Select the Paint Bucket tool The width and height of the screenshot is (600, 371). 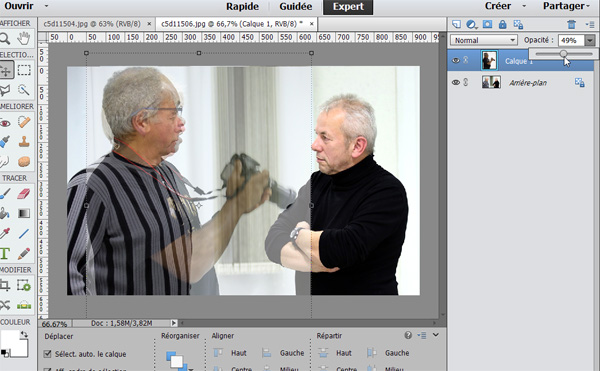tap(5, 213)
